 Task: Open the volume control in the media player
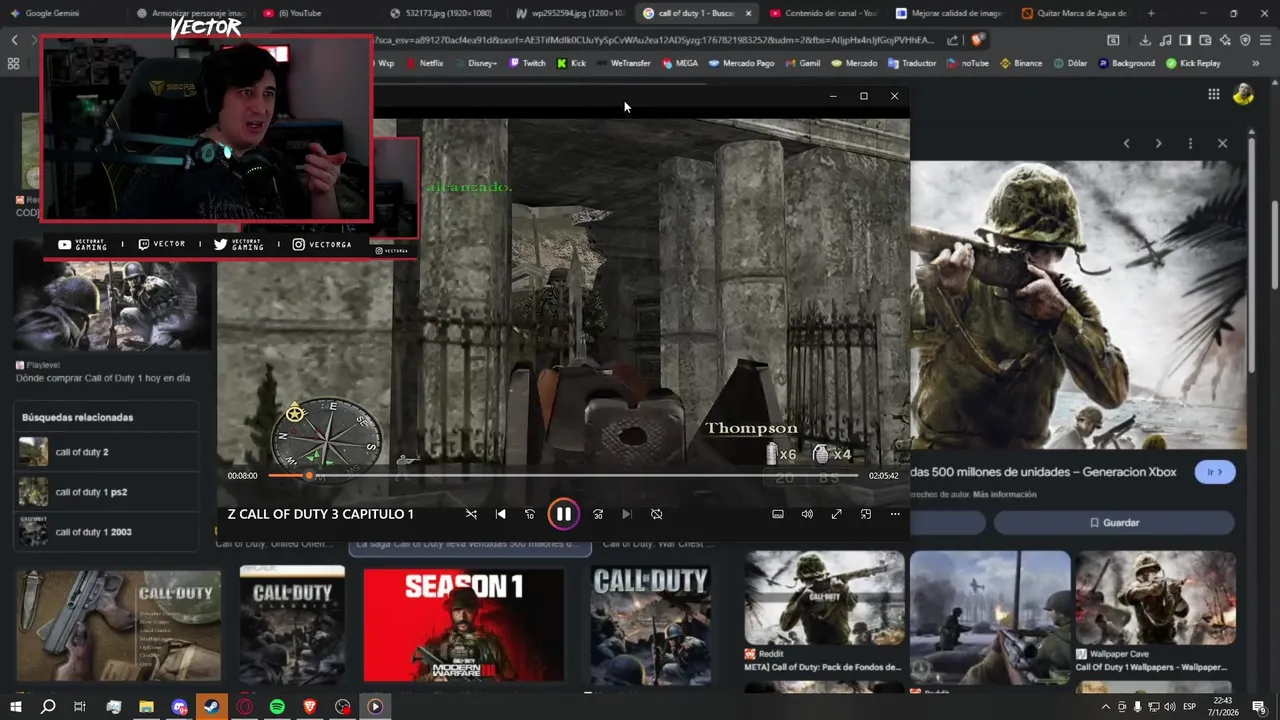[807, 514]
